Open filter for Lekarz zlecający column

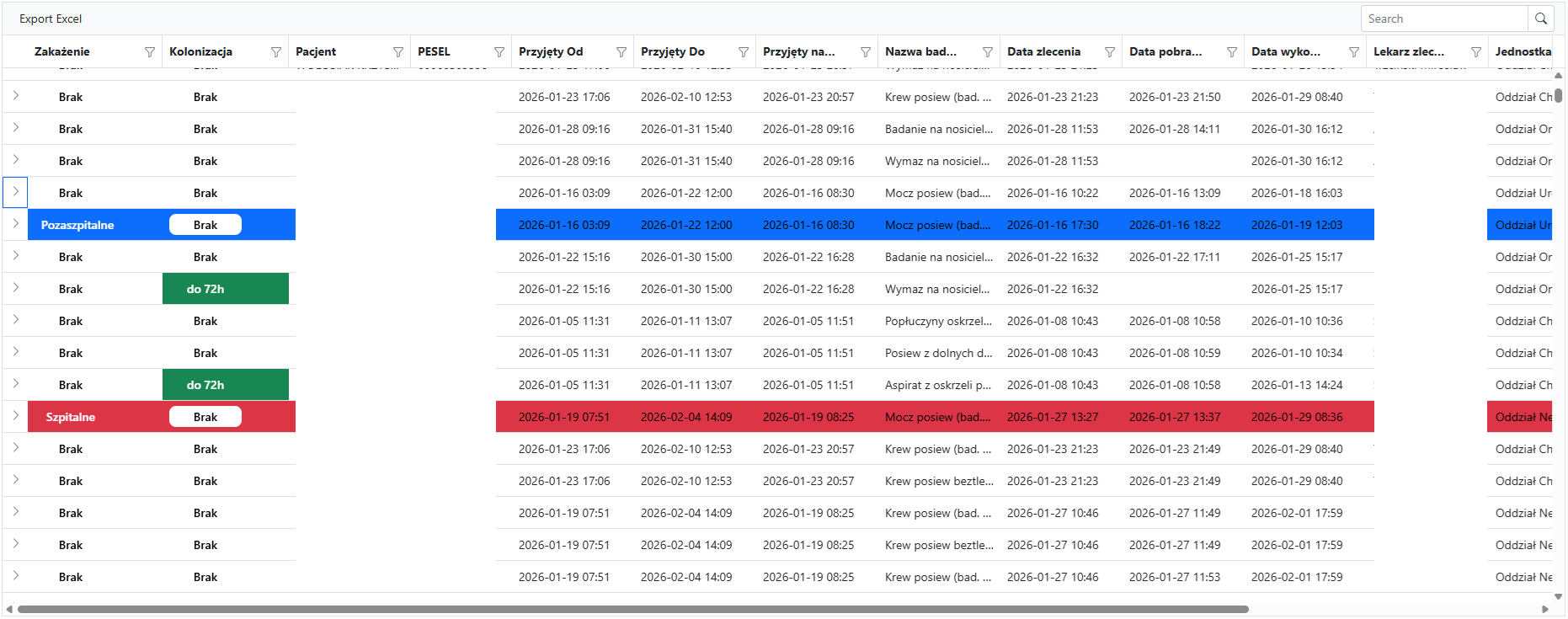coord(1476,52)
